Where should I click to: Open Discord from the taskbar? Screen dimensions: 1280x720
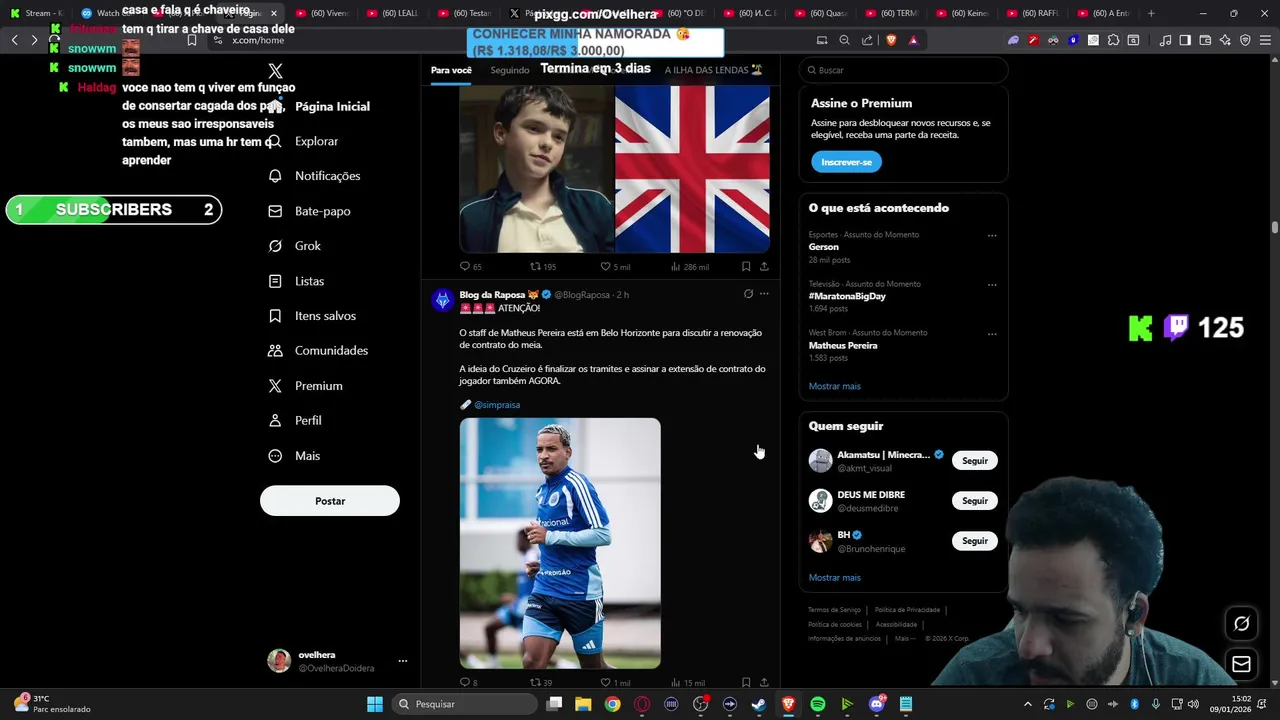877,704
